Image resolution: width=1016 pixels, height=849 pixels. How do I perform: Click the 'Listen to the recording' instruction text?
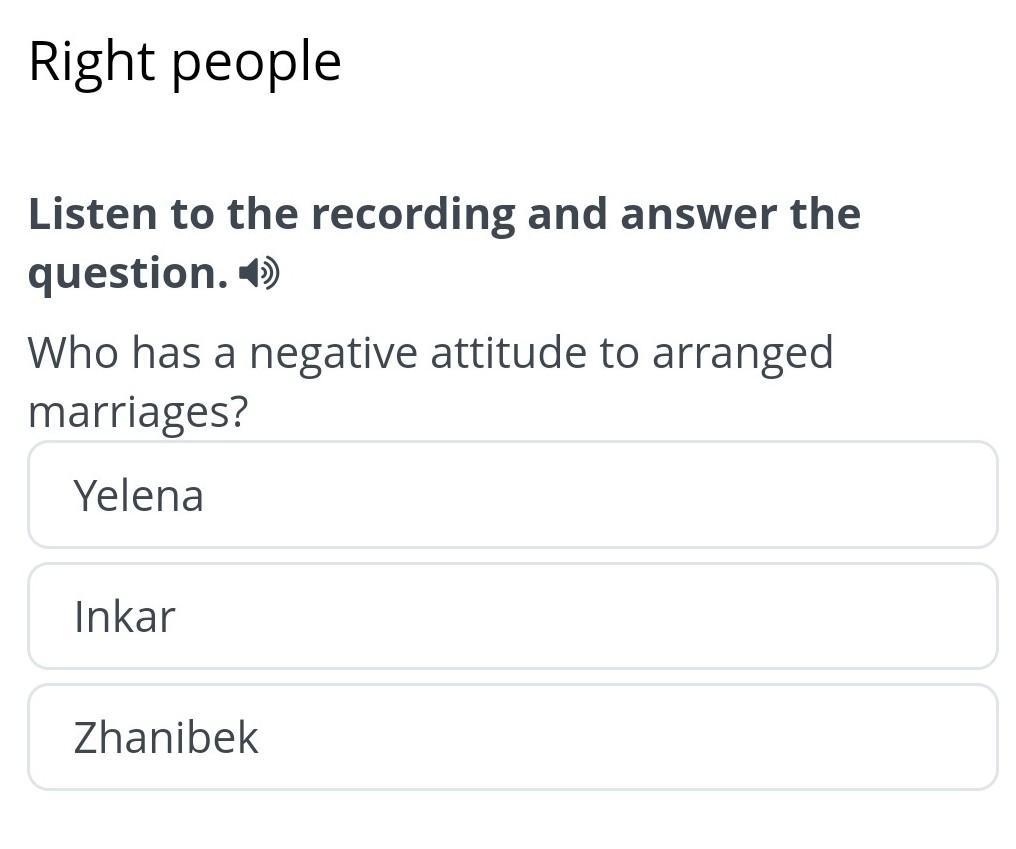(443, 215)
